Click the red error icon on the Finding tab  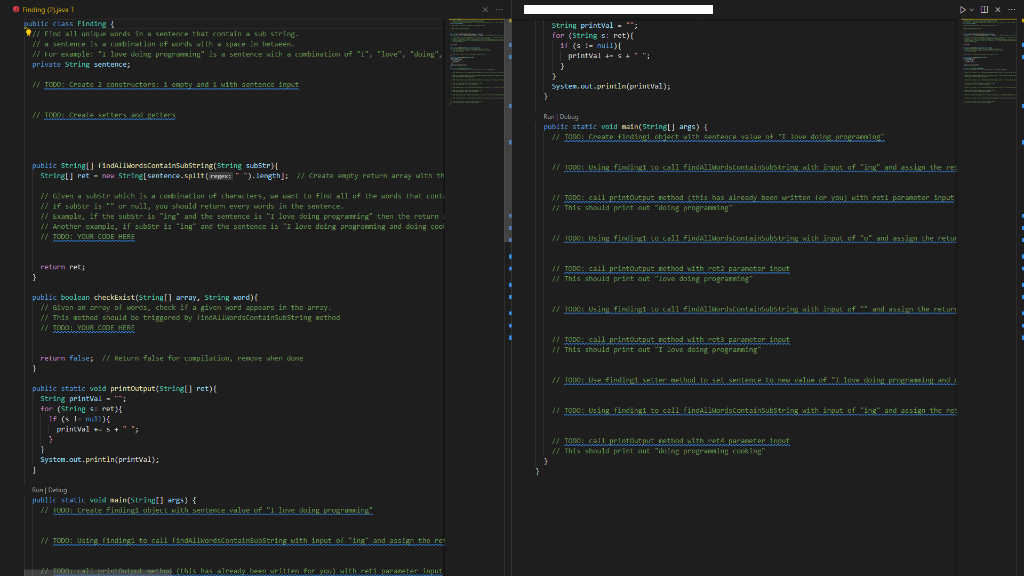(x=16, y=8)
